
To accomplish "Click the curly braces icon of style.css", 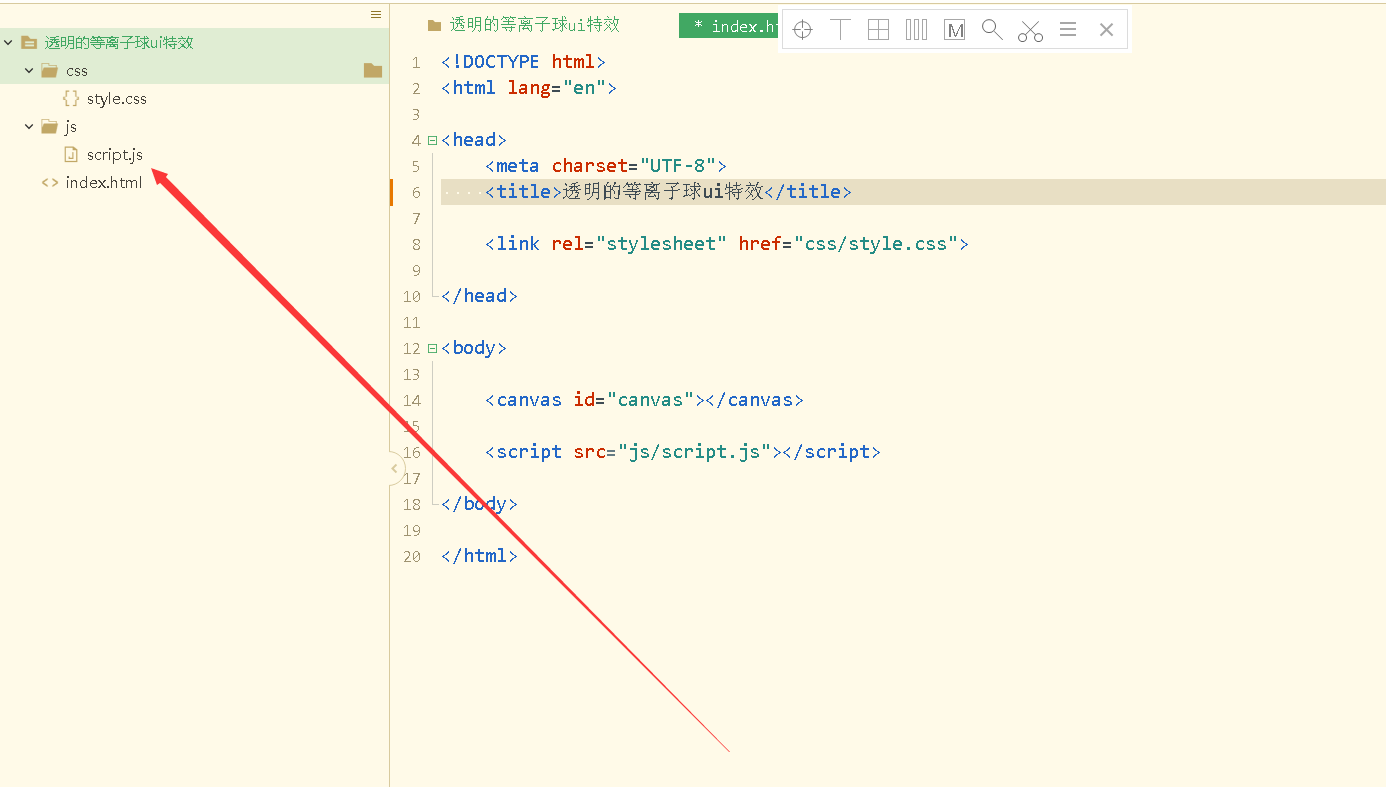I will 71,98.
